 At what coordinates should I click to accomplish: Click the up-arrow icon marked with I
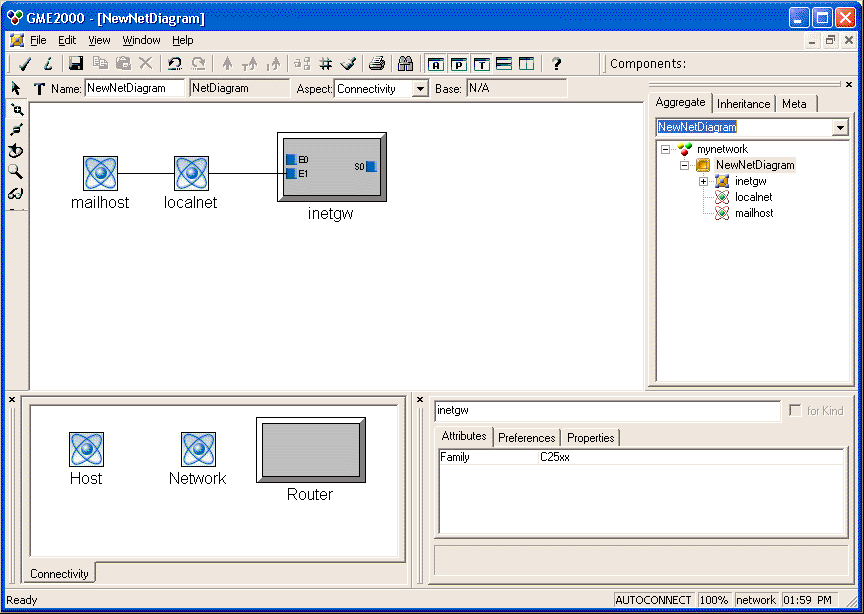273,64
